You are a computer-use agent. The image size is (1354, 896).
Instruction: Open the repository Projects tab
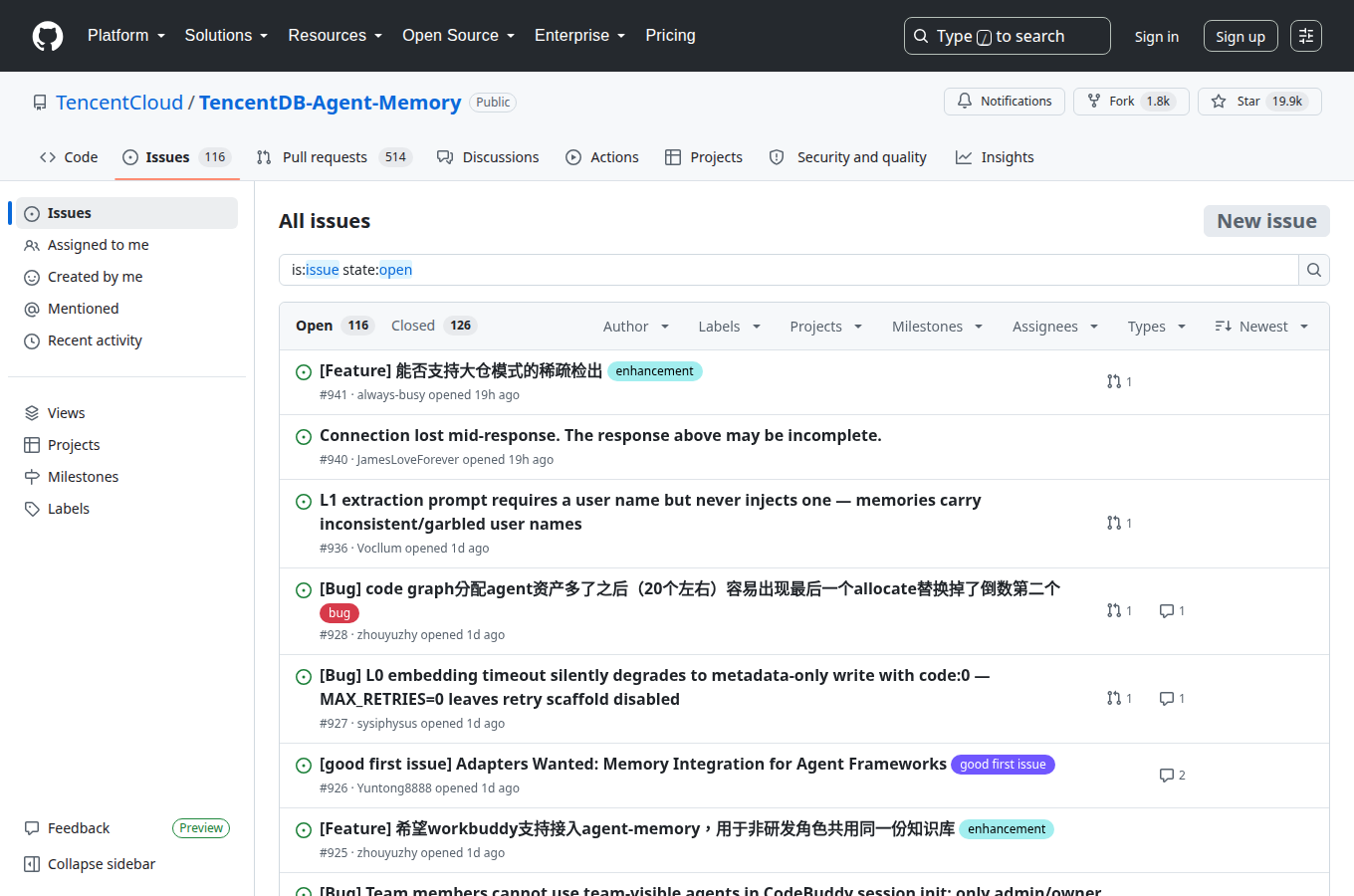(704, 157)
